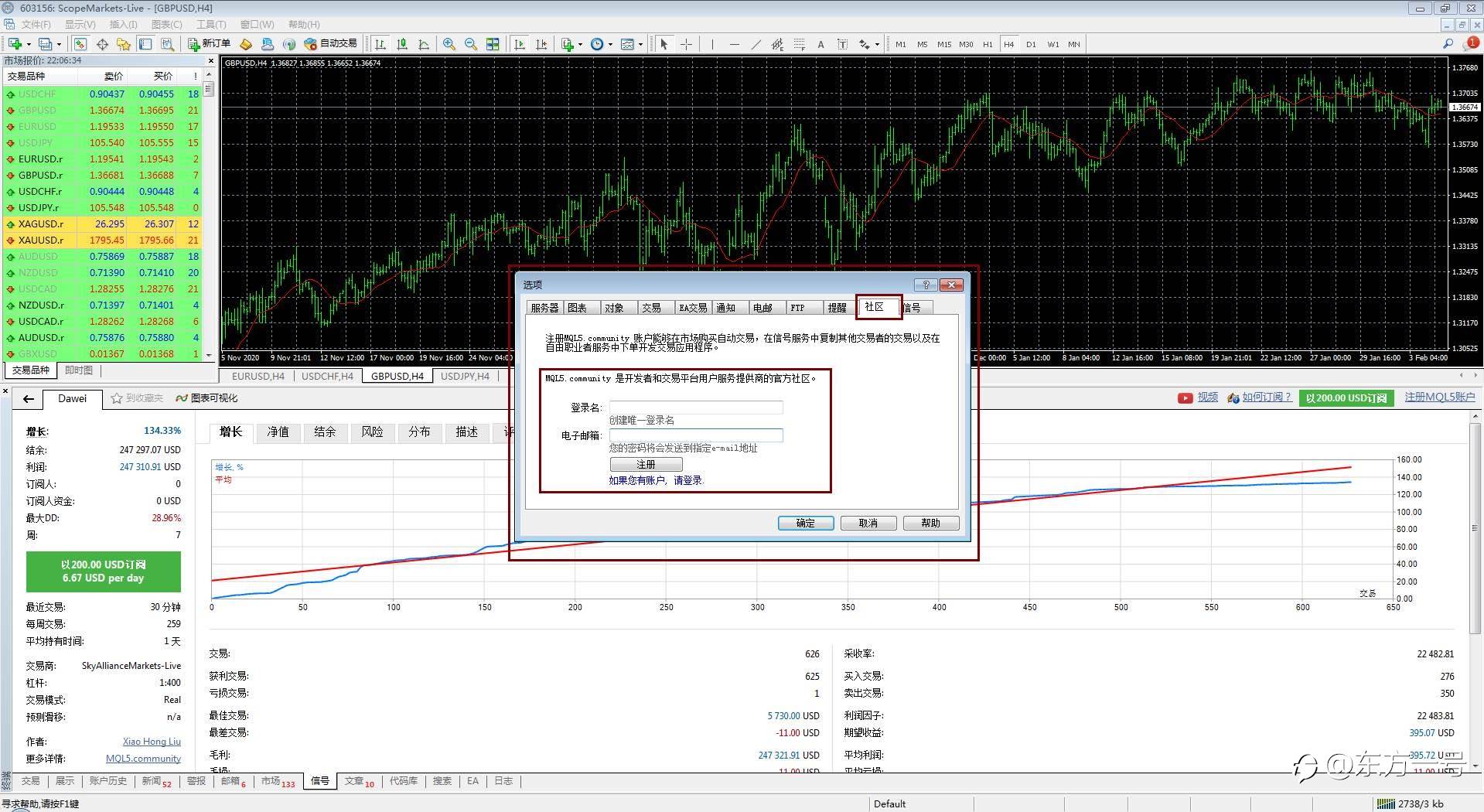Open the Data Window crosshair-circle icon

point(102,44)
